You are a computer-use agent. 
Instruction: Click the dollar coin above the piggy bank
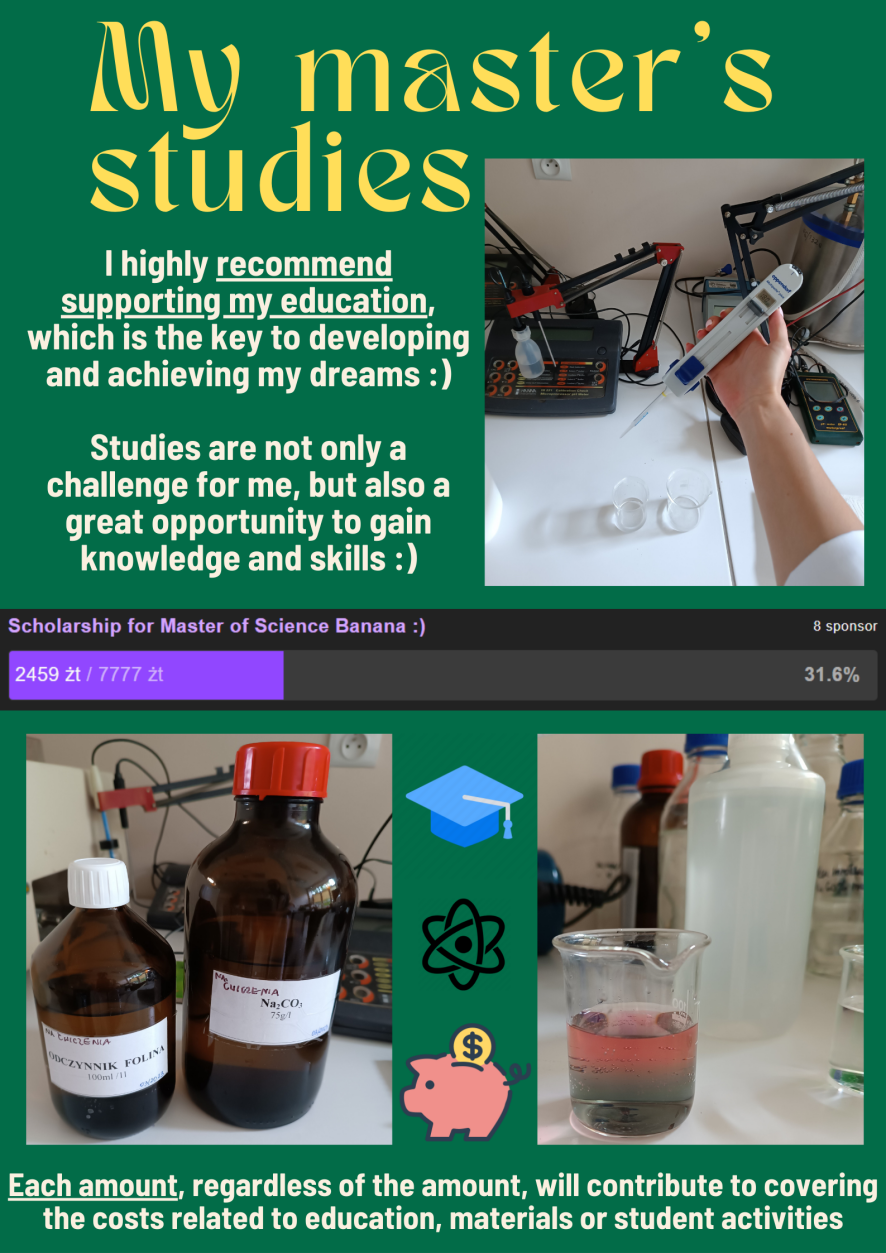click(x=474, y=1047)
